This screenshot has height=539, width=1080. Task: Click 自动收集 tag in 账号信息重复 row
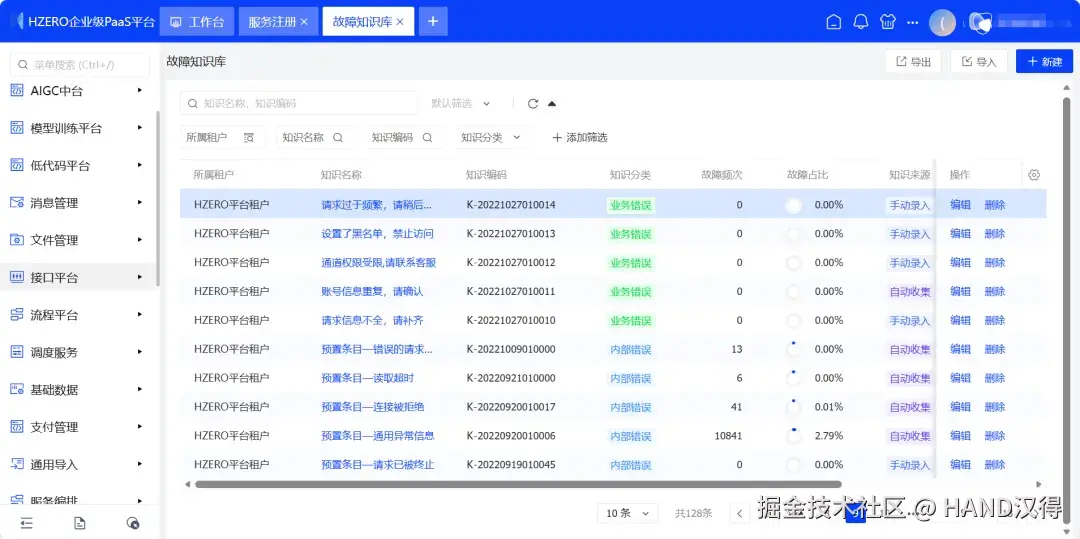coord(910,291)
